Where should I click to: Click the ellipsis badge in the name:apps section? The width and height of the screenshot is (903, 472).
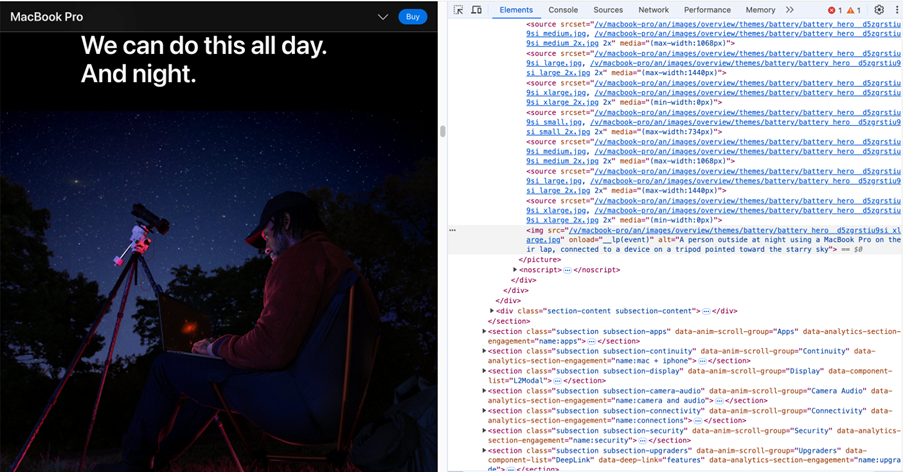[591, 341]
